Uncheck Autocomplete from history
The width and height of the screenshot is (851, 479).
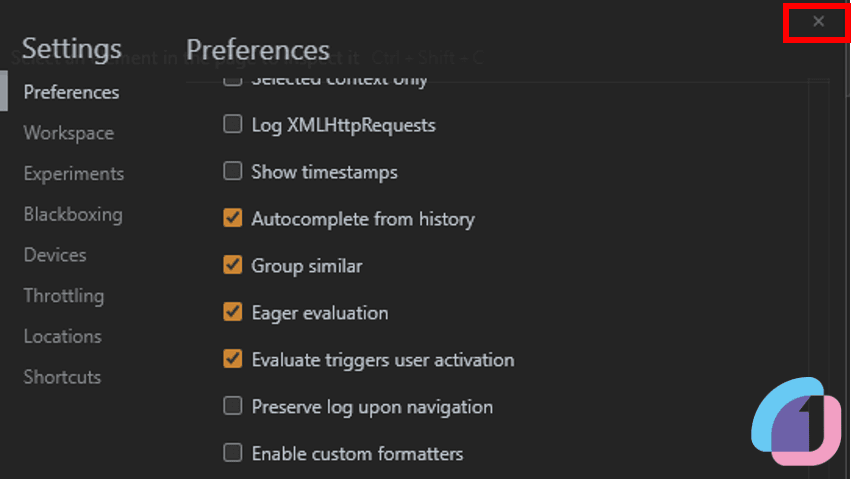233,218
